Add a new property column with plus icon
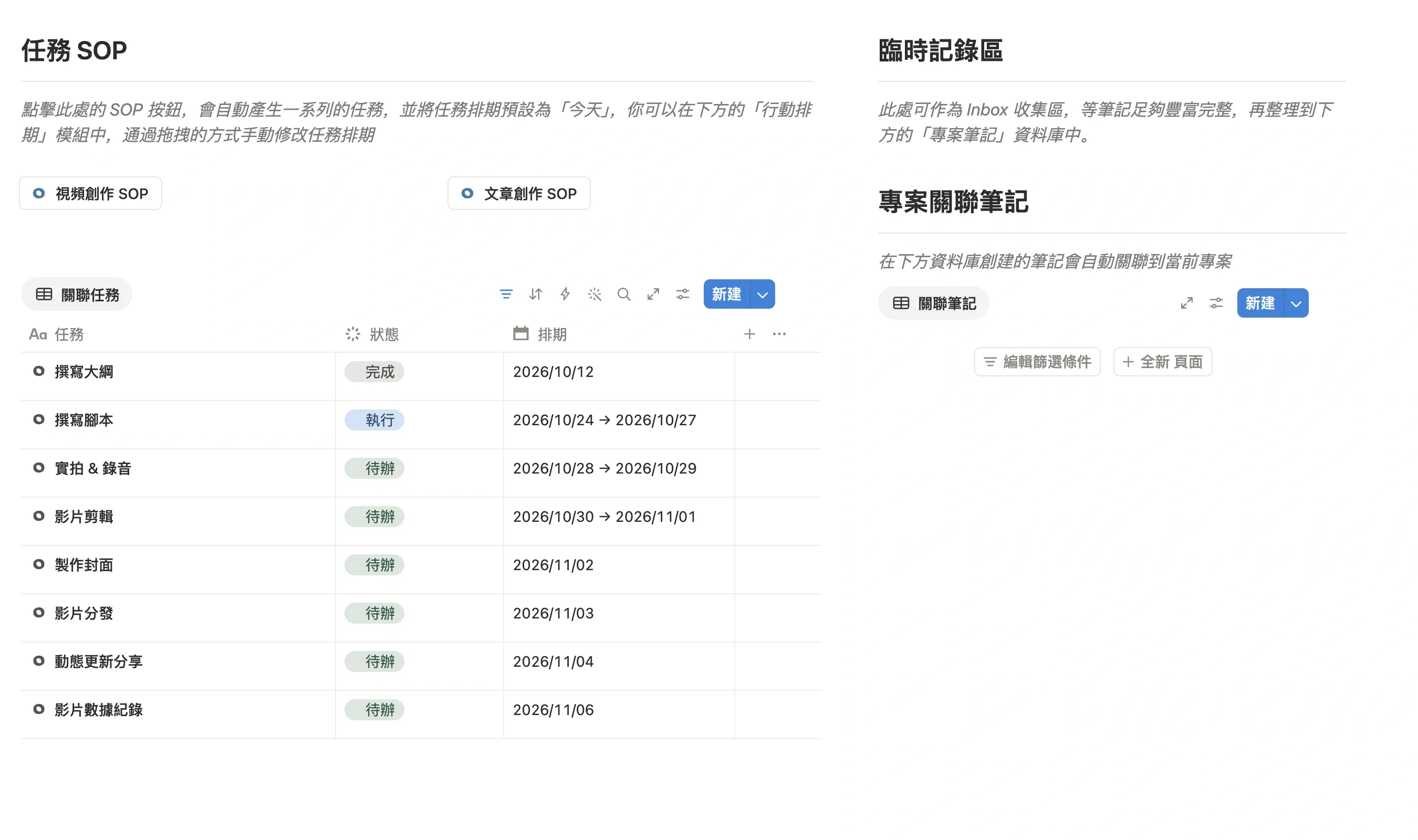Viewport: 1418px width, 840px height. click(x=749, y=334)
